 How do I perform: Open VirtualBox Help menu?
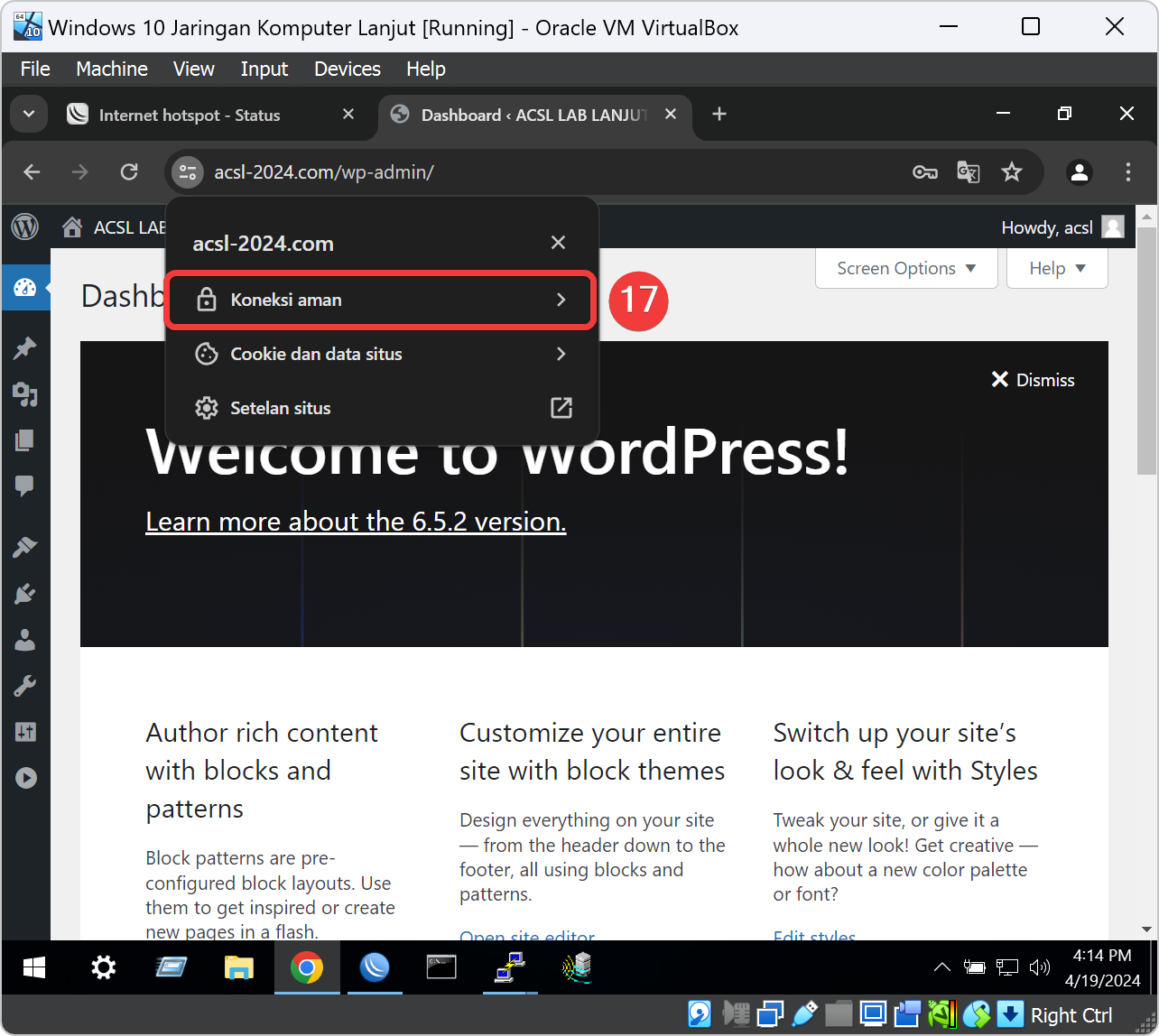[426, 69]
